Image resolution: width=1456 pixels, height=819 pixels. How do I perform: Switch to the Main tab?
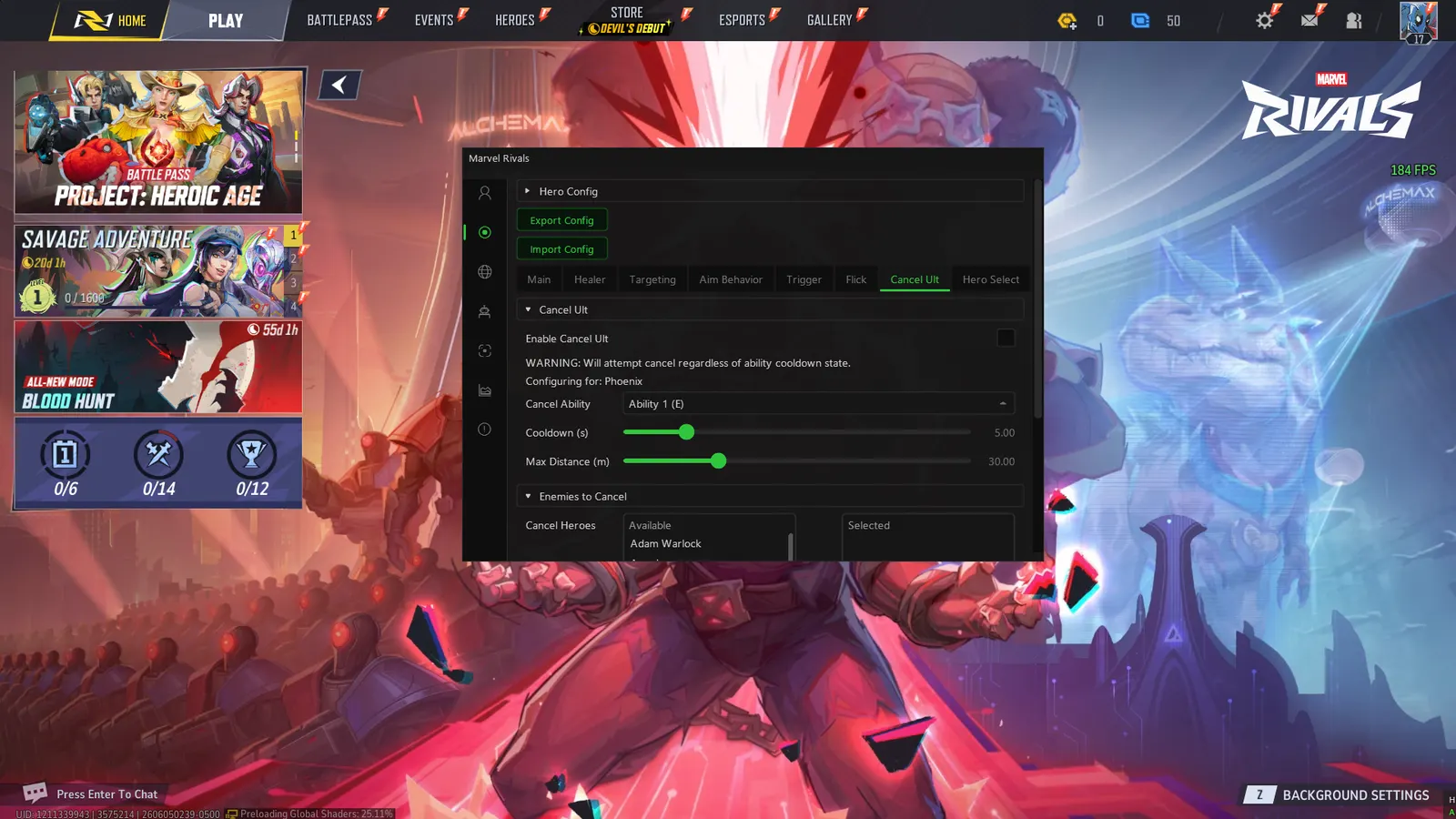(539, 279)
